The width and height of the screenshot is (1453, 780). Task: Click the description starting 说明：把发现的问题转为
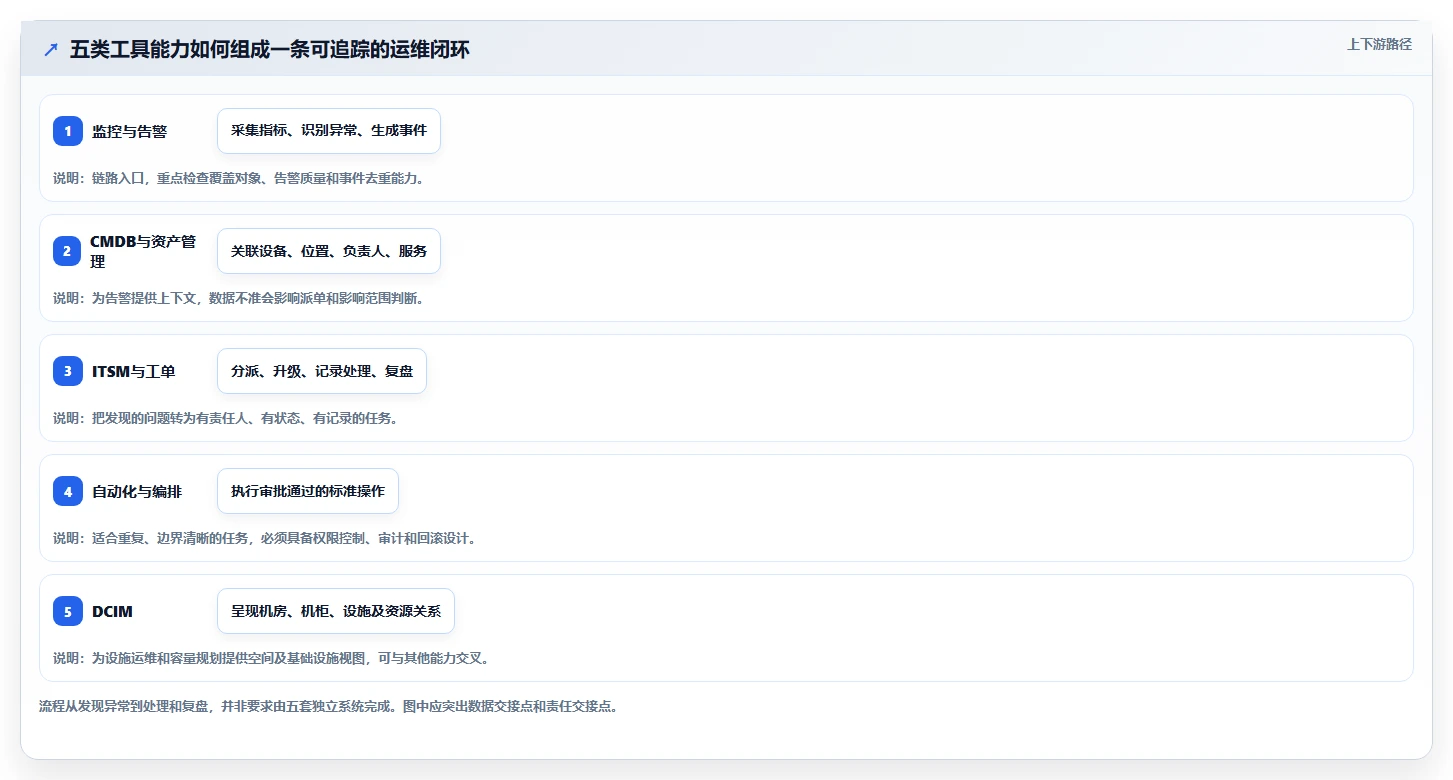click(226, 418)
